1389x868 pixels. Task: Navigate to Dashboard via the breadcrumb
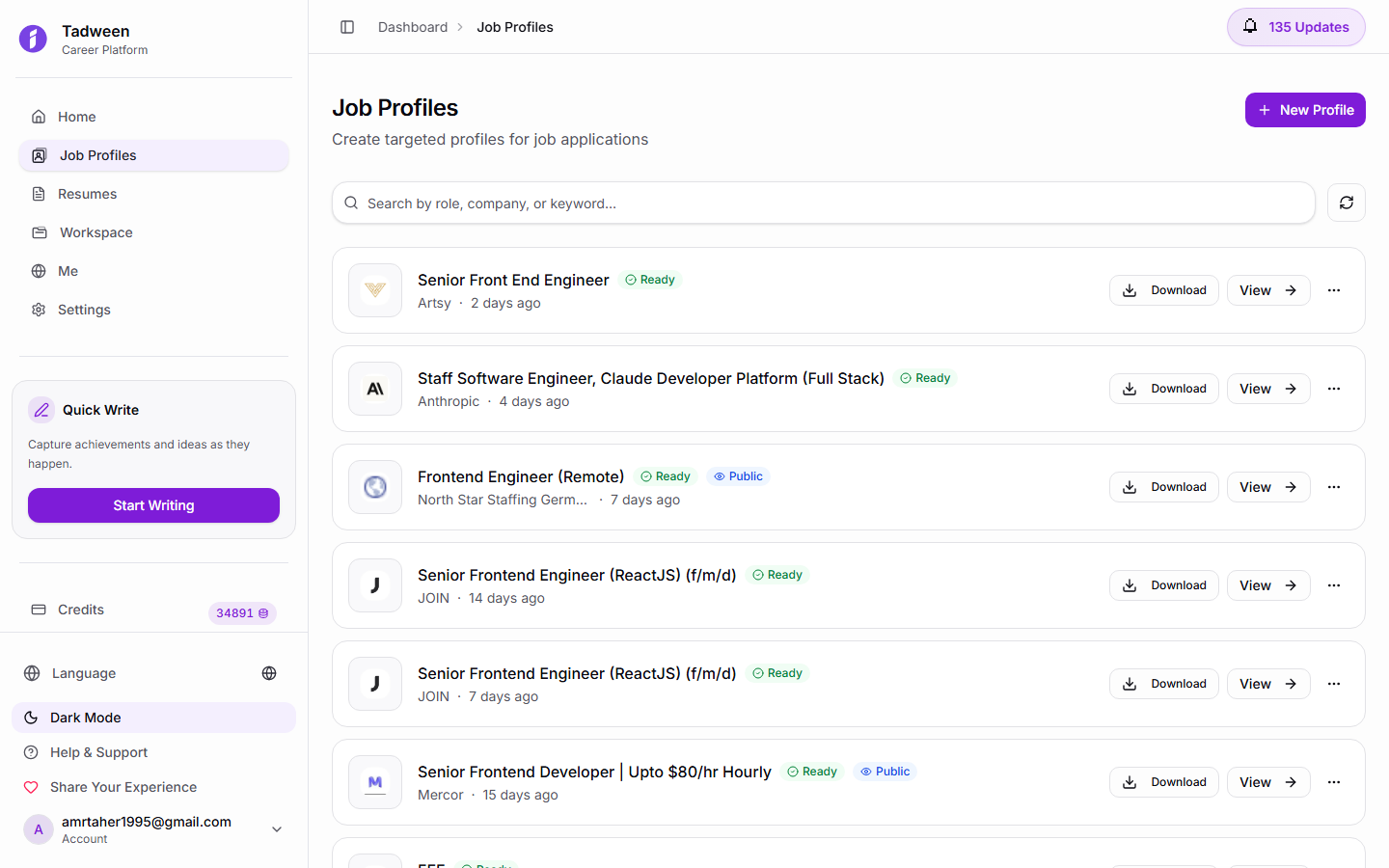click(413, 27)
